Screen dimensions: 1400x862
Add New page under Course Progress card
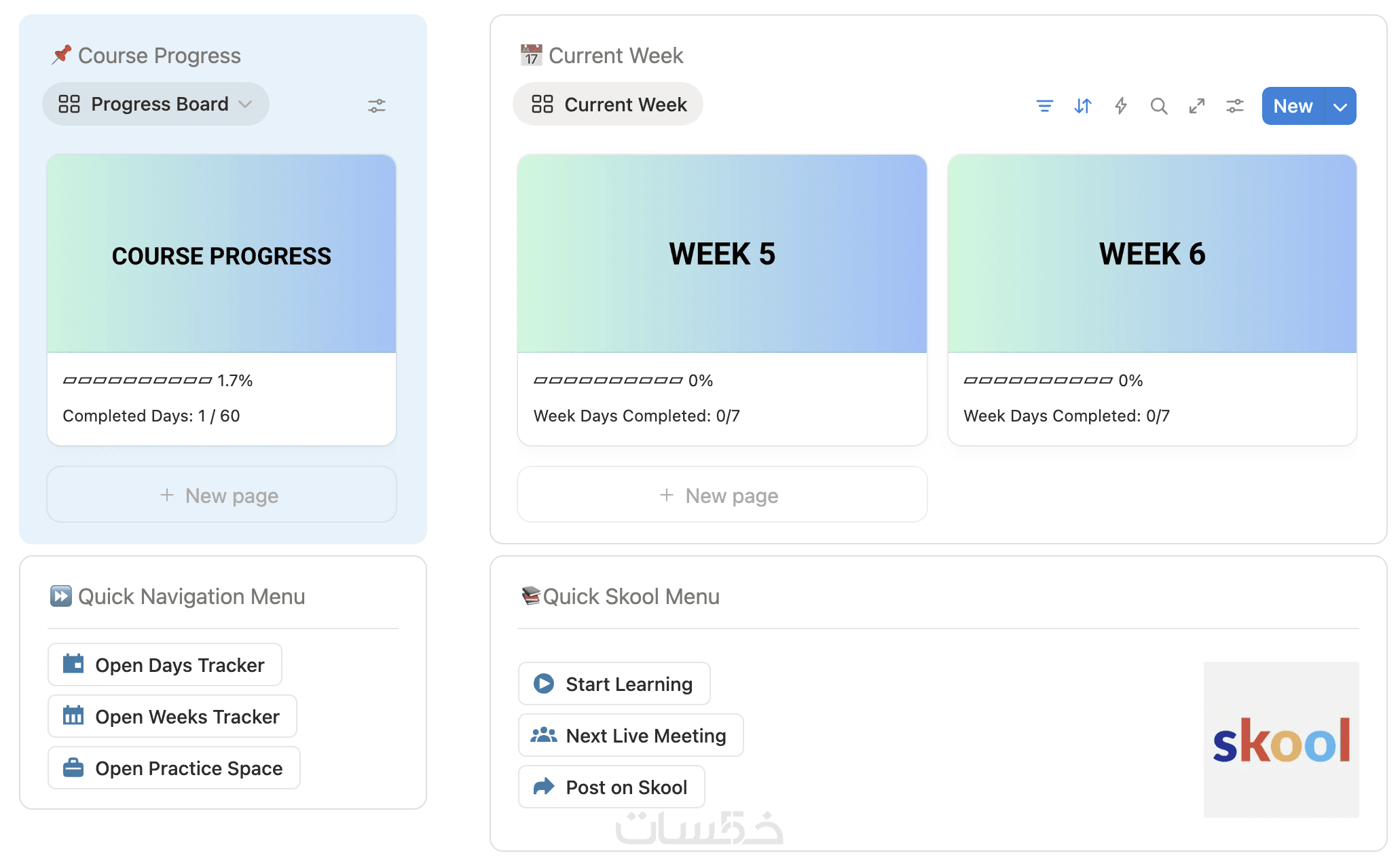(x=221, y=495)
